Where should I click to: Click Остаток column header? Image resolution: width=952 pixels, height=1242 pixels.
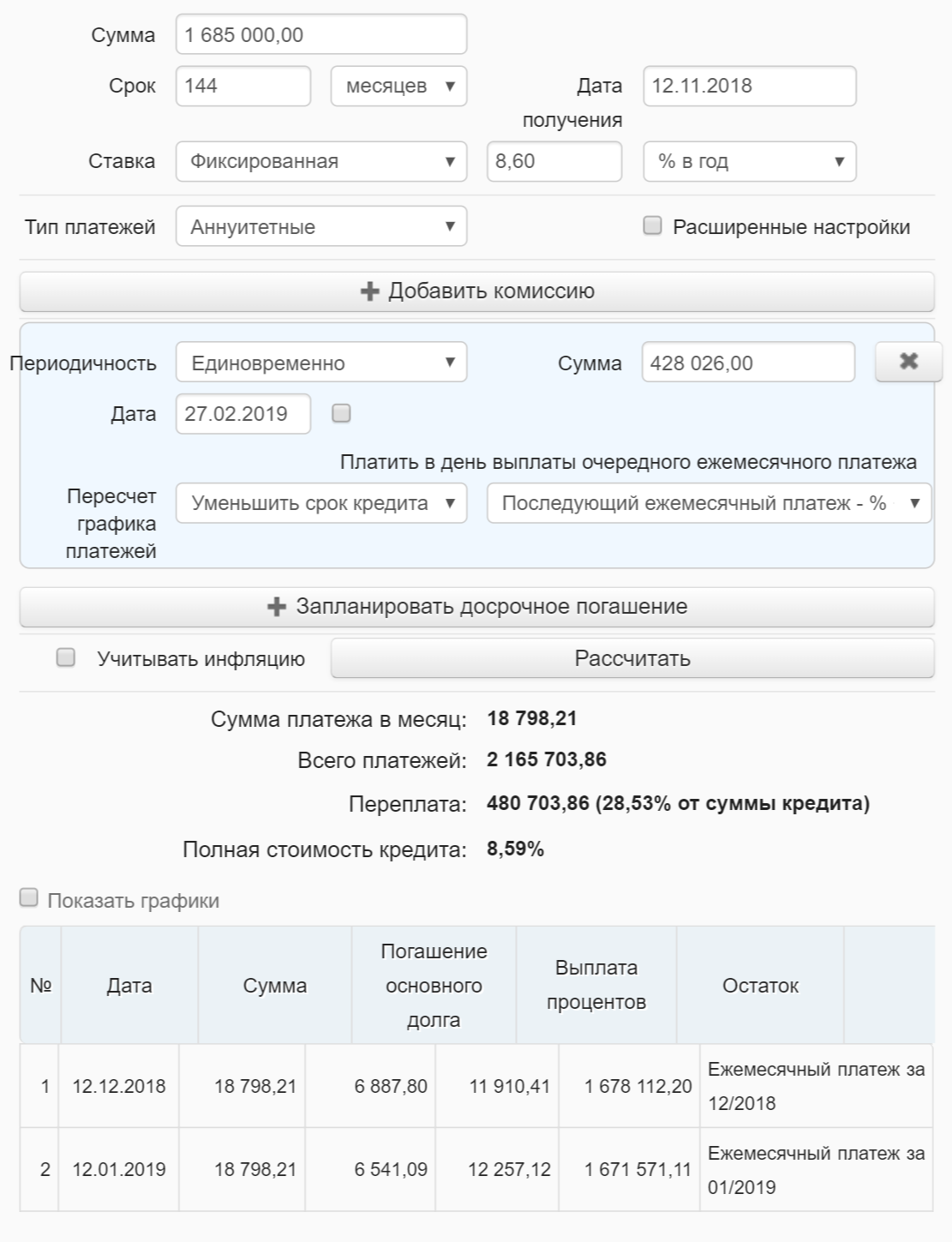(760, 985)
